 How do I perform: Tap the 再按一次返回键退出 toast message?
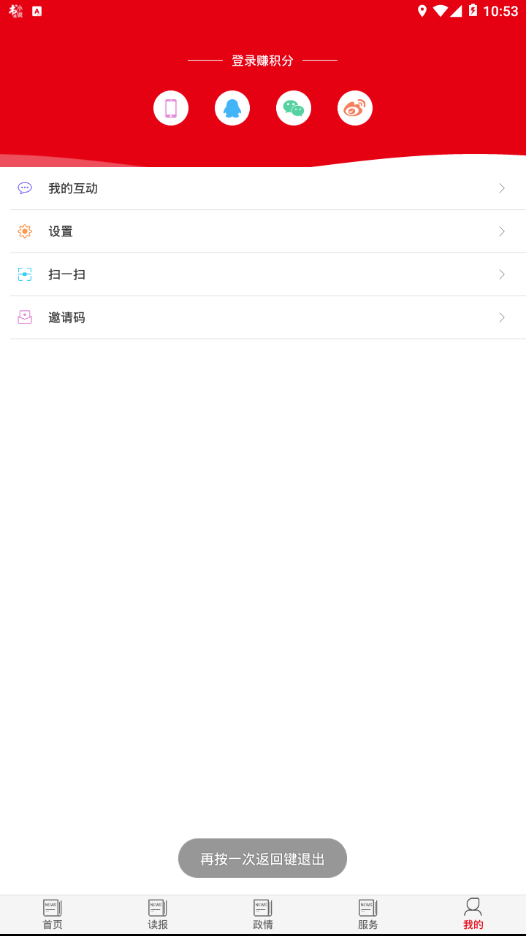[263, 858]
